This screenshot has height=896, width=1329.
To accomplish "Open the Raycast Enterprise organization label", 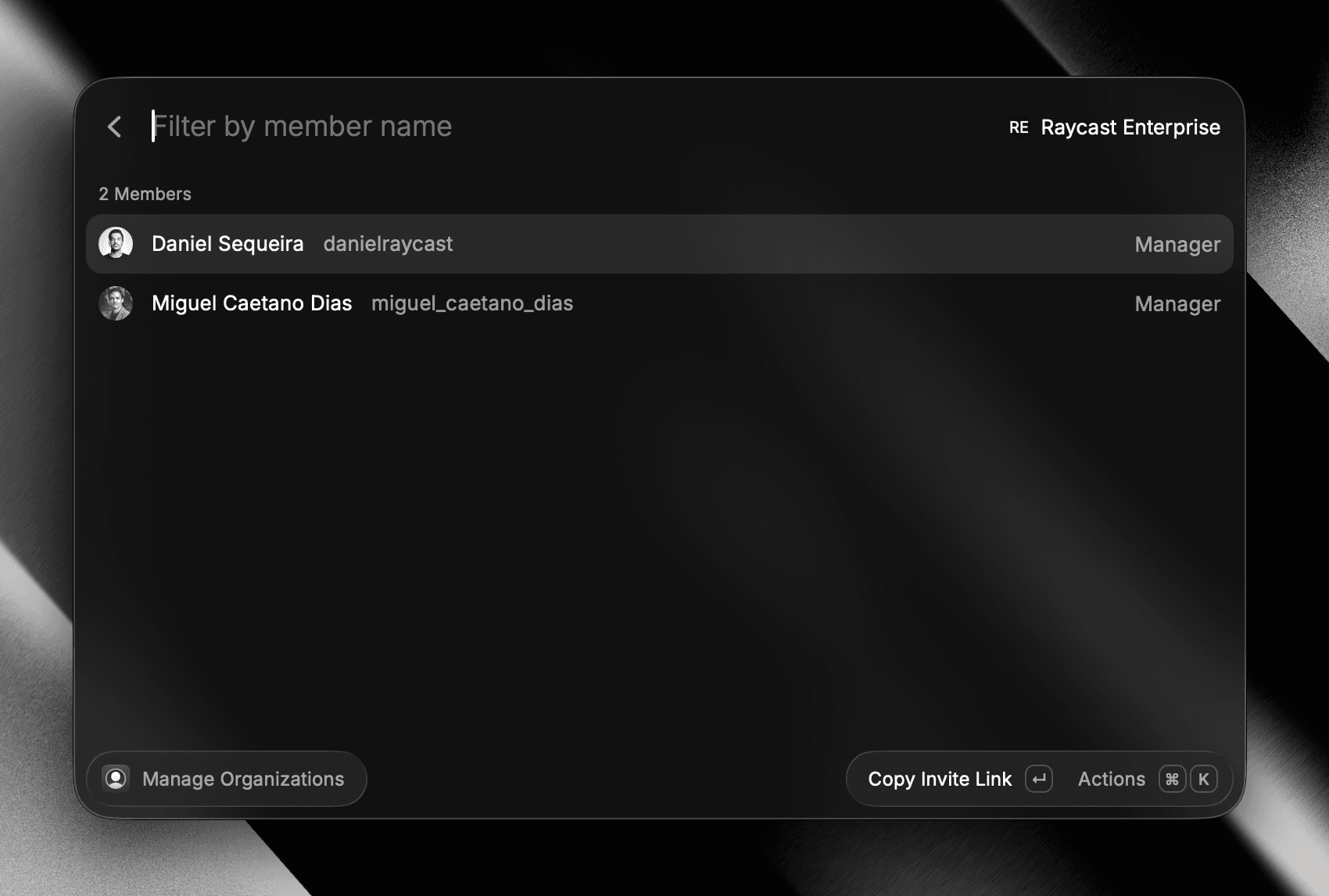I will tap(1130, 127).
